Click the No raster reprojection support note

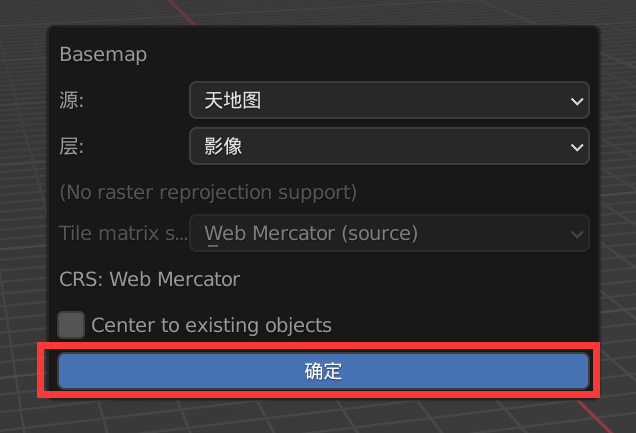(x=208, y=192)
